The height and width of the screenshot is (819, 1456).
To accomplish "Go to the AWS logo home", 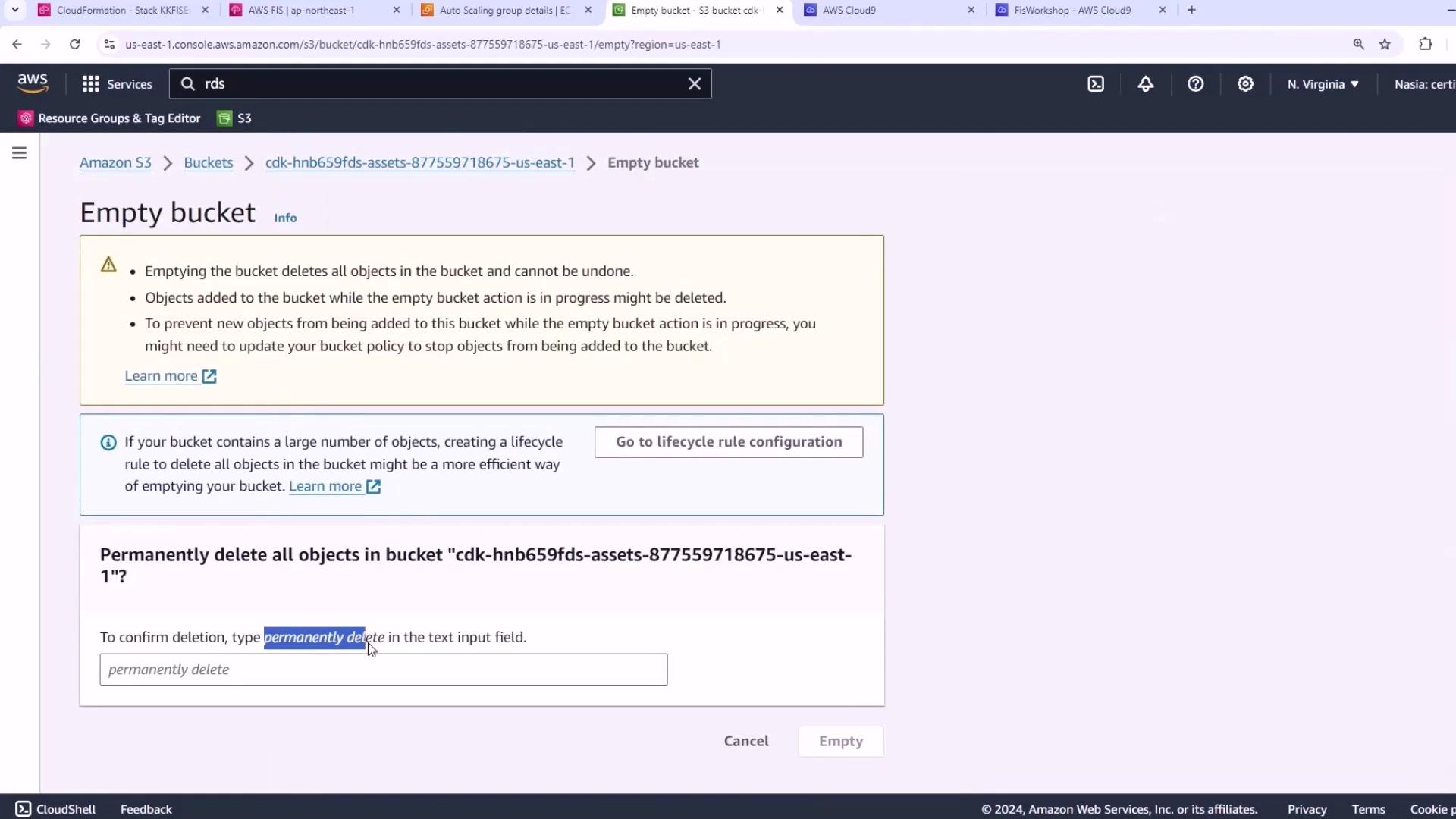I will point(33,83).
